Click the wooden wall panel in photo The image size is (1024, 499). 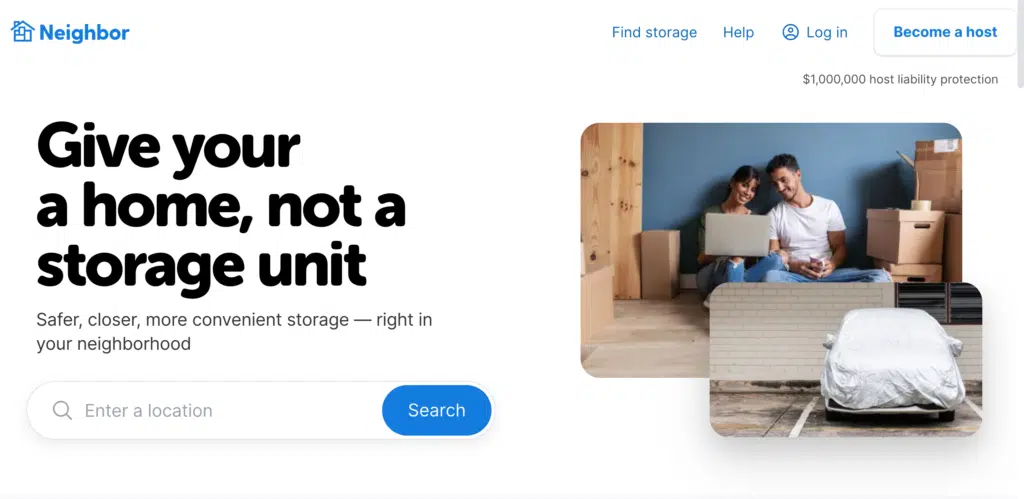tap(612, 209)
